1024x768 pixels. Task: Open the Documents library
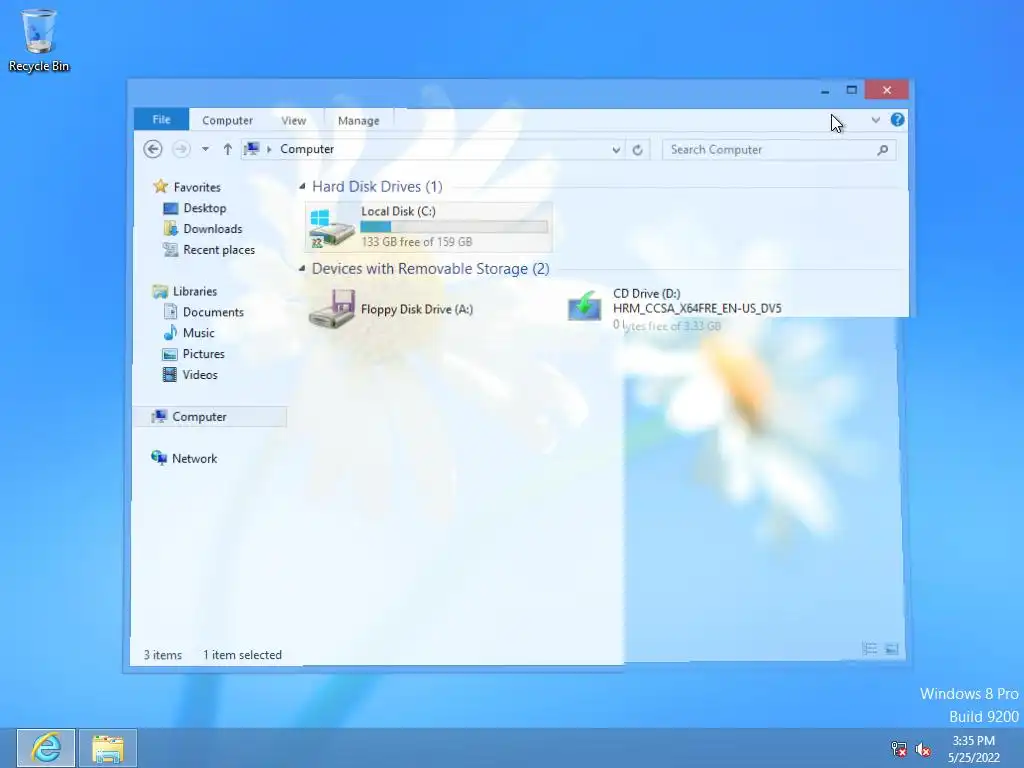pyautogui.click(x=213, y=312)
